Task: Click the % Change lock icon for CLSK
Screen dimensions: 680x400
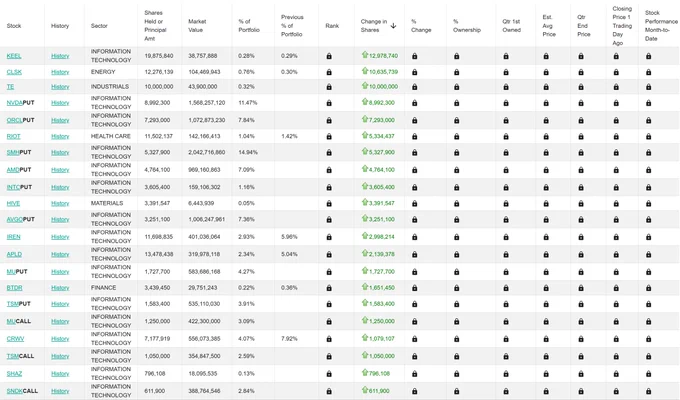Action: (415, 72)
